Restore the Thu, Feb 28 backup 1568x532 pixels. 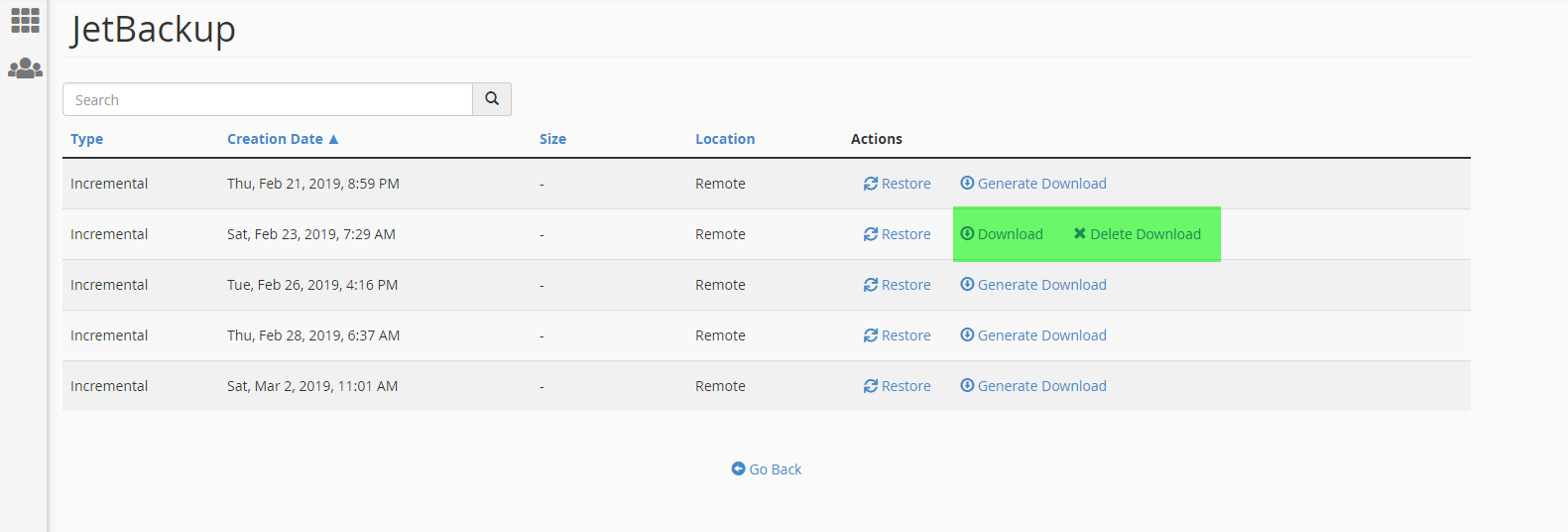pyautogui.click(x=898, y=335)
